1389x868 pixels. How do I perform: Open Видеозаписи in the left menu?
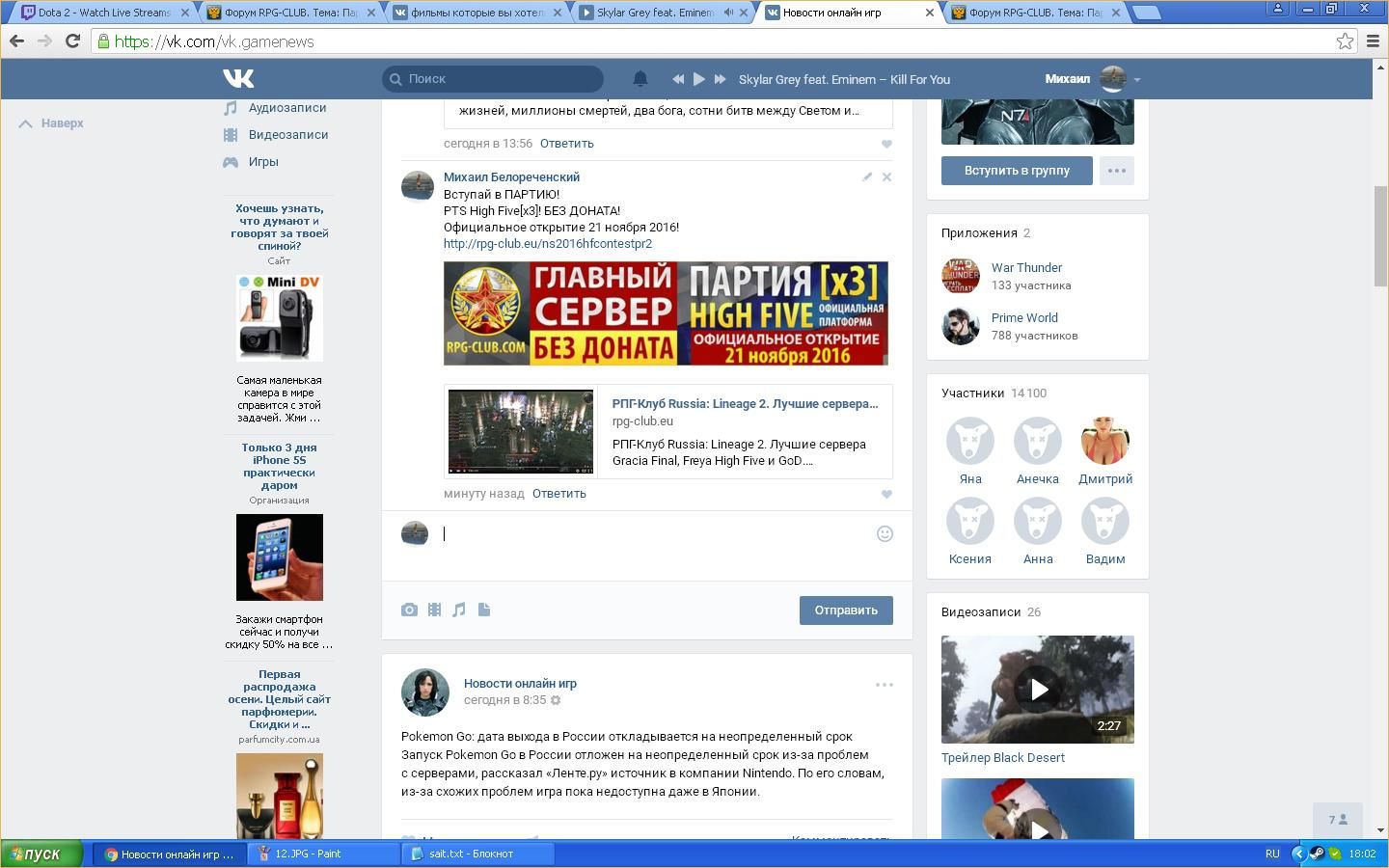tap(287, 135)
